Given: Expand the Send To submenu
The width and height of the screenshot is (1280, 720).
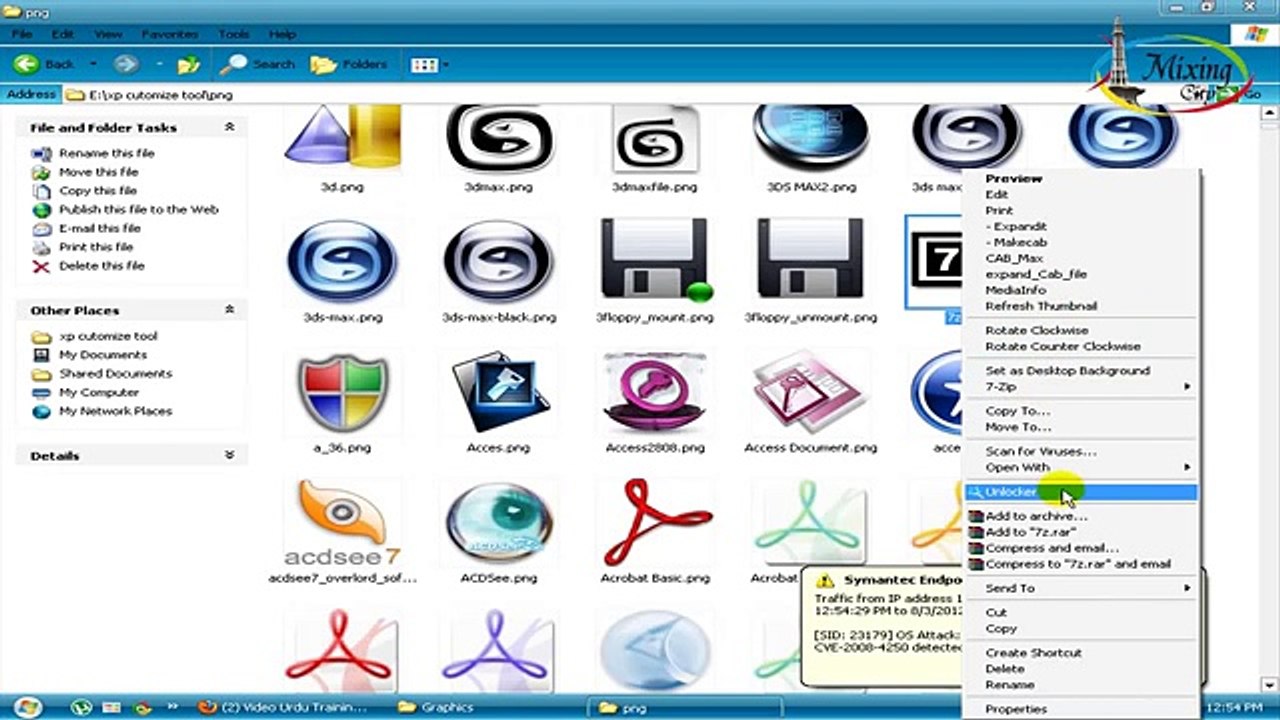Looking at the screenshot, I should tap(1081, 588).
